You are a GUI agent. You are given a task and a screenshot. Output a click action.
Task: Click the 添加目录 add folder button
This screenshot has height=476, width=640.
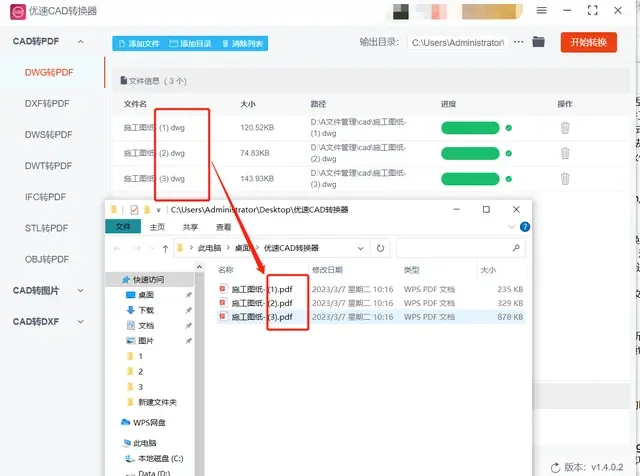coord(190,44)
